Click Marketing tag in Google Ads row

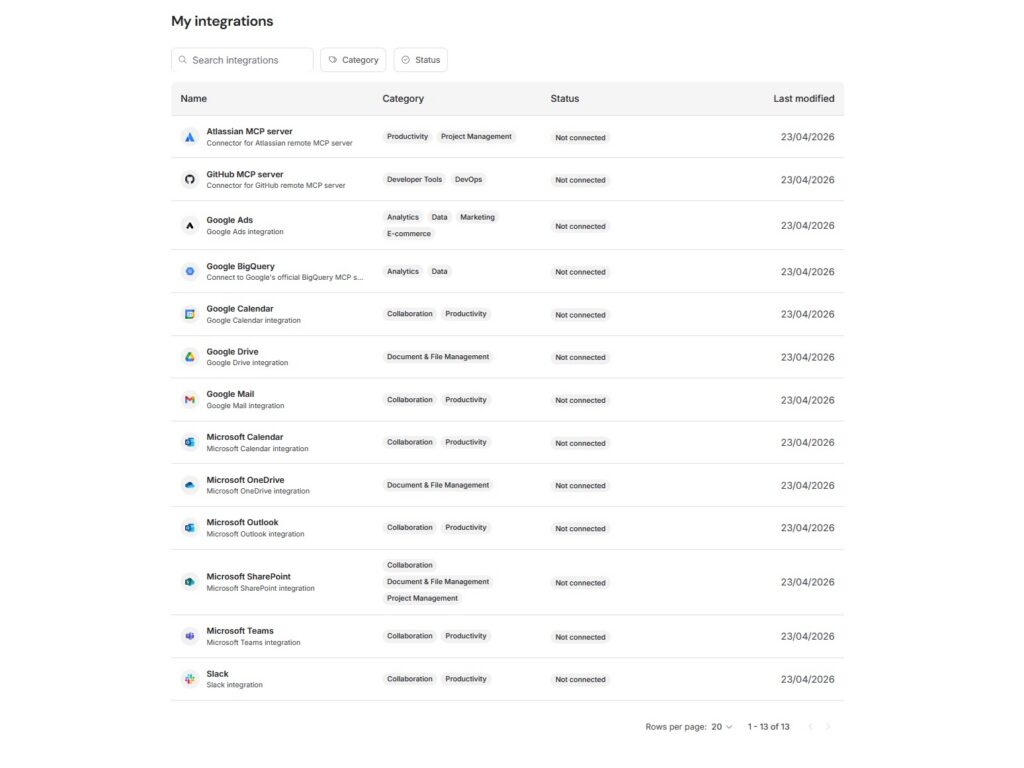477,217
